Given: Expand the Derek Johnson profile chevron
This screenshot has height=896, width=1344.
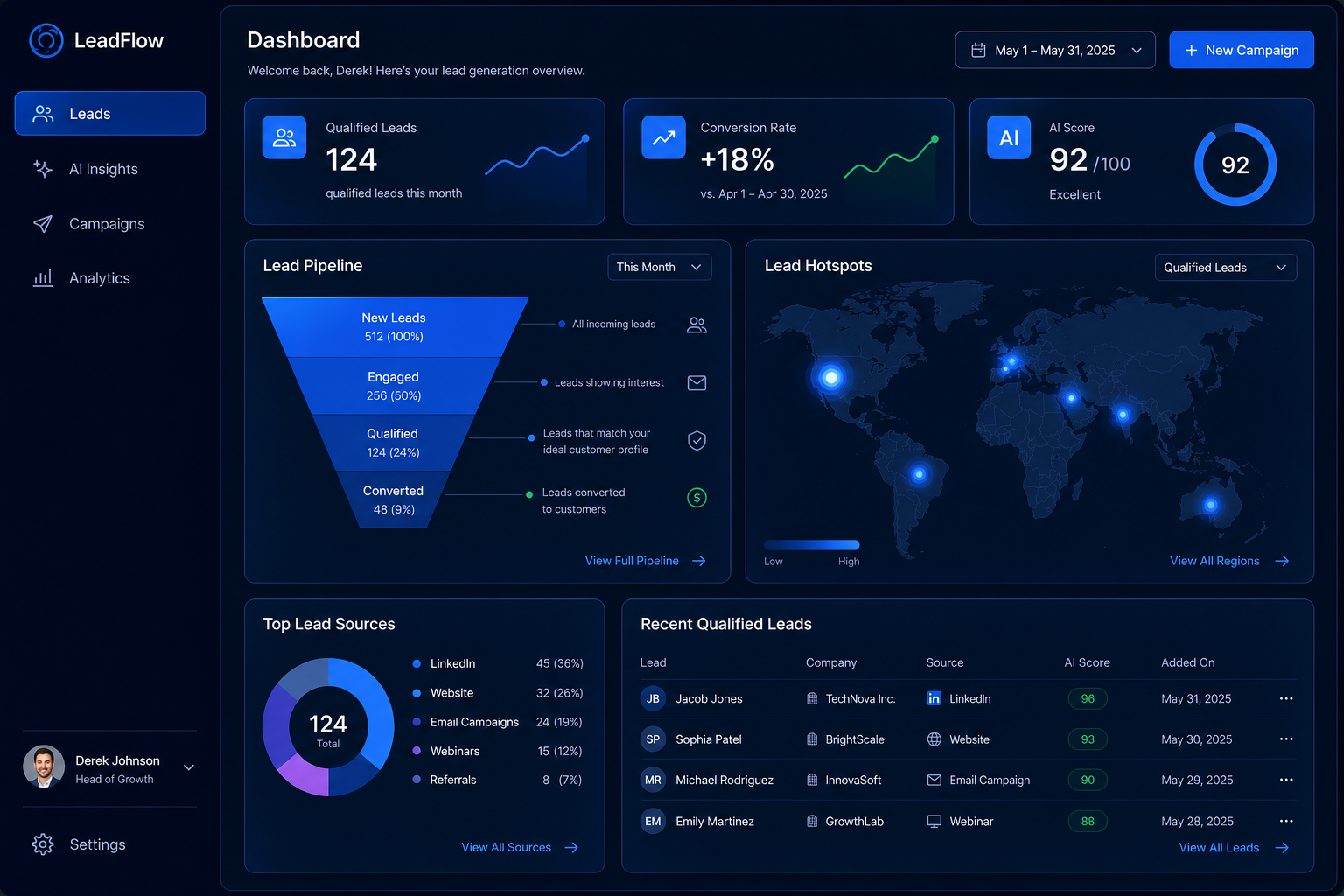Looking at the screenshot, I should pyautogui.click(x=189, y=767).
